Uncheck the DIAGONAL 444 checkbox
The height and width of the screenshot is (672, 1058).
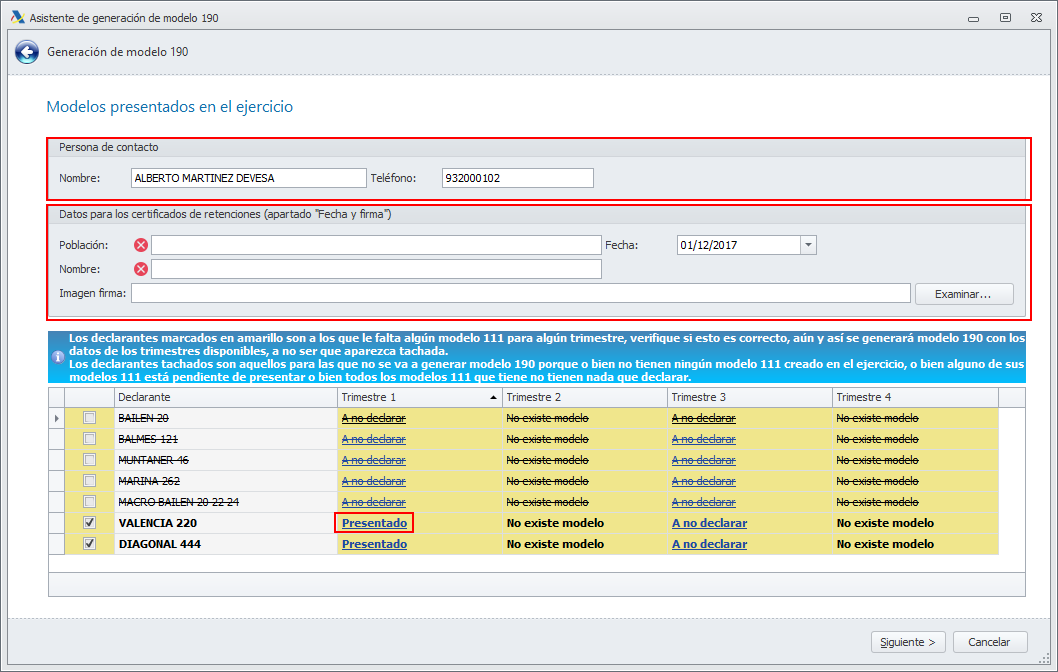click(90, 544)
